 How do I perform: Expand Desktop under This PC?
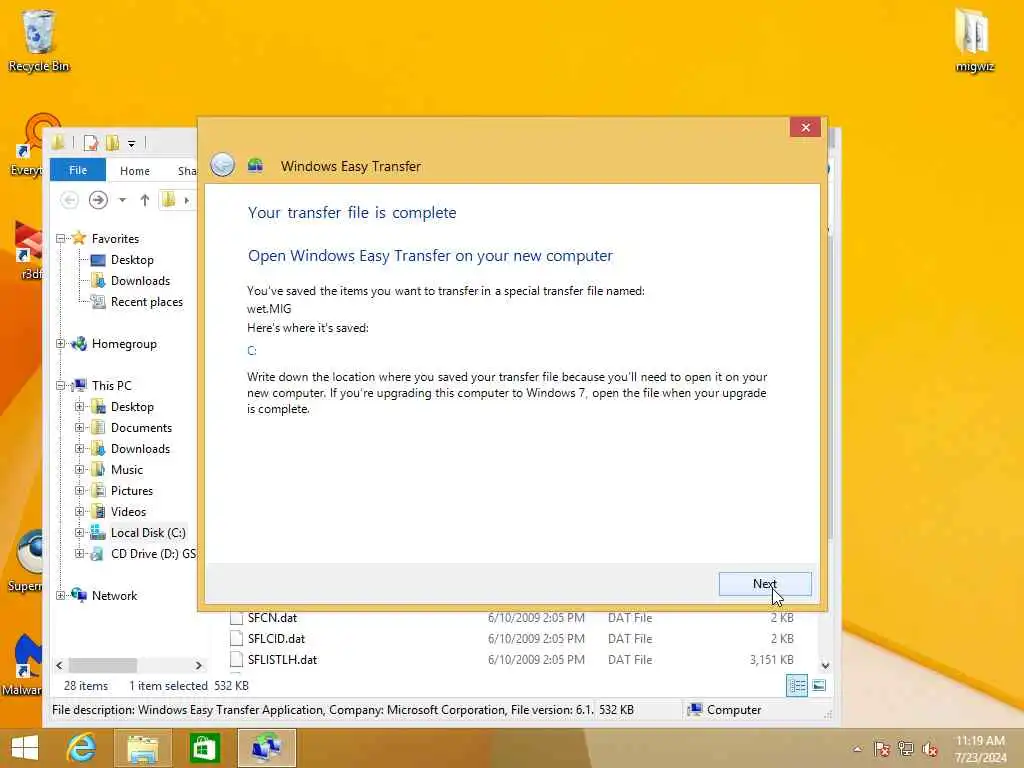tap(79, 406)
